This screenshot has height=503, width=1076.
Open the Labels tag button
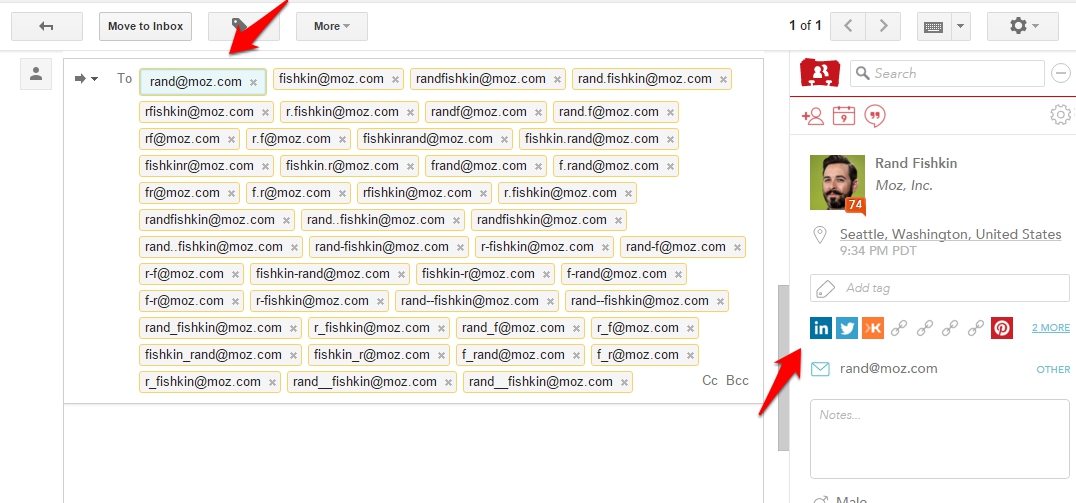click(x=244, y=26)
